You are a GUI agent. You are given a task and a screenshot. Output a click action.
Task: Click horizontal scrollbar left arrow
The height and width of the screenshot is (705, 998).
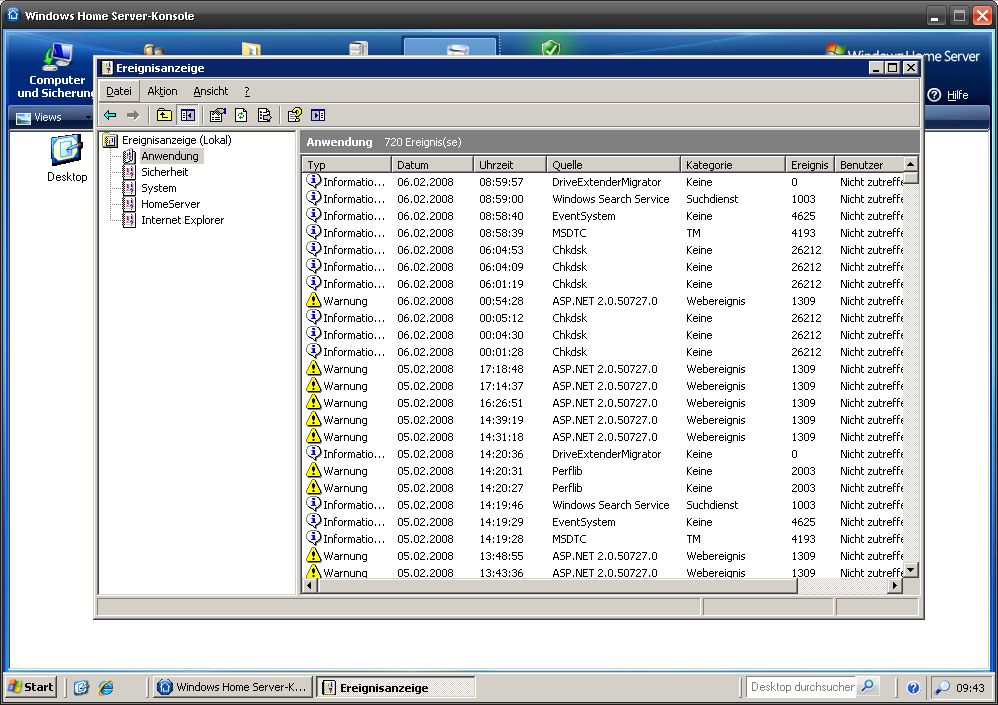(x=310, y=585)
